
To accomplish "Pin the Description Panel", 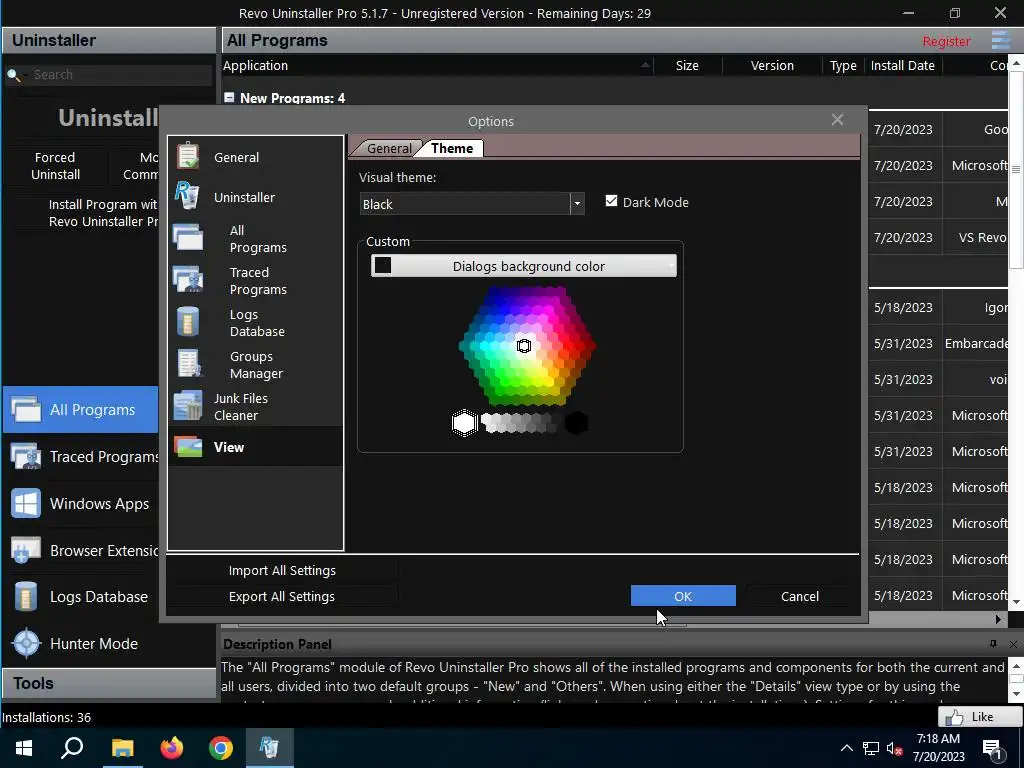I will point(993,644).
